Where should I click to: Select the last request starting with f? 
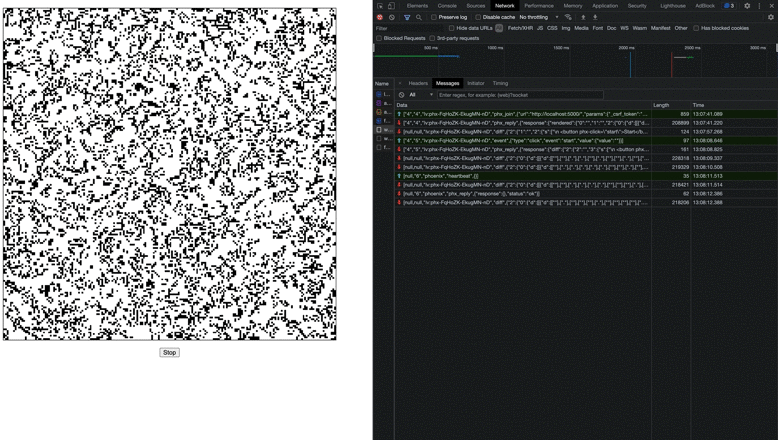pyautogui.click(x=384, y=148)
